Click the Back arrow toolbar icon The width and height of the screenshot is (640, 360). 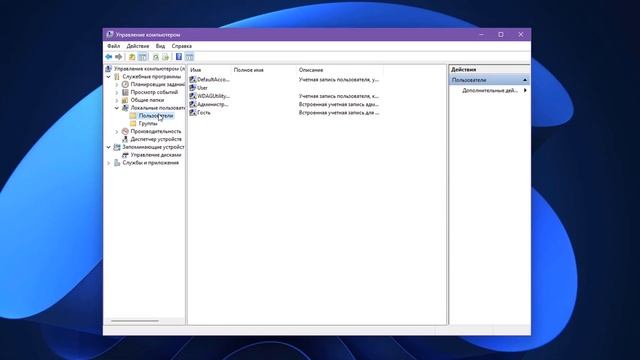coord(109,57)
